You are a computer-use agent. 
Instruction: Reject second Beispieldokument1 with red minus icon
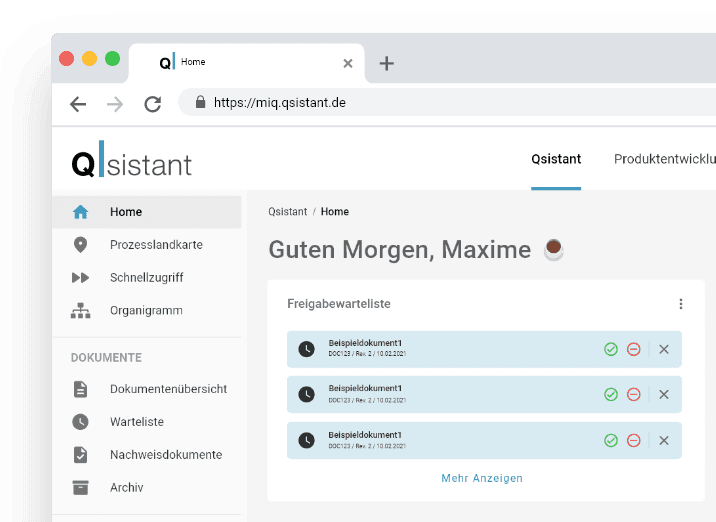coord(633,395)
